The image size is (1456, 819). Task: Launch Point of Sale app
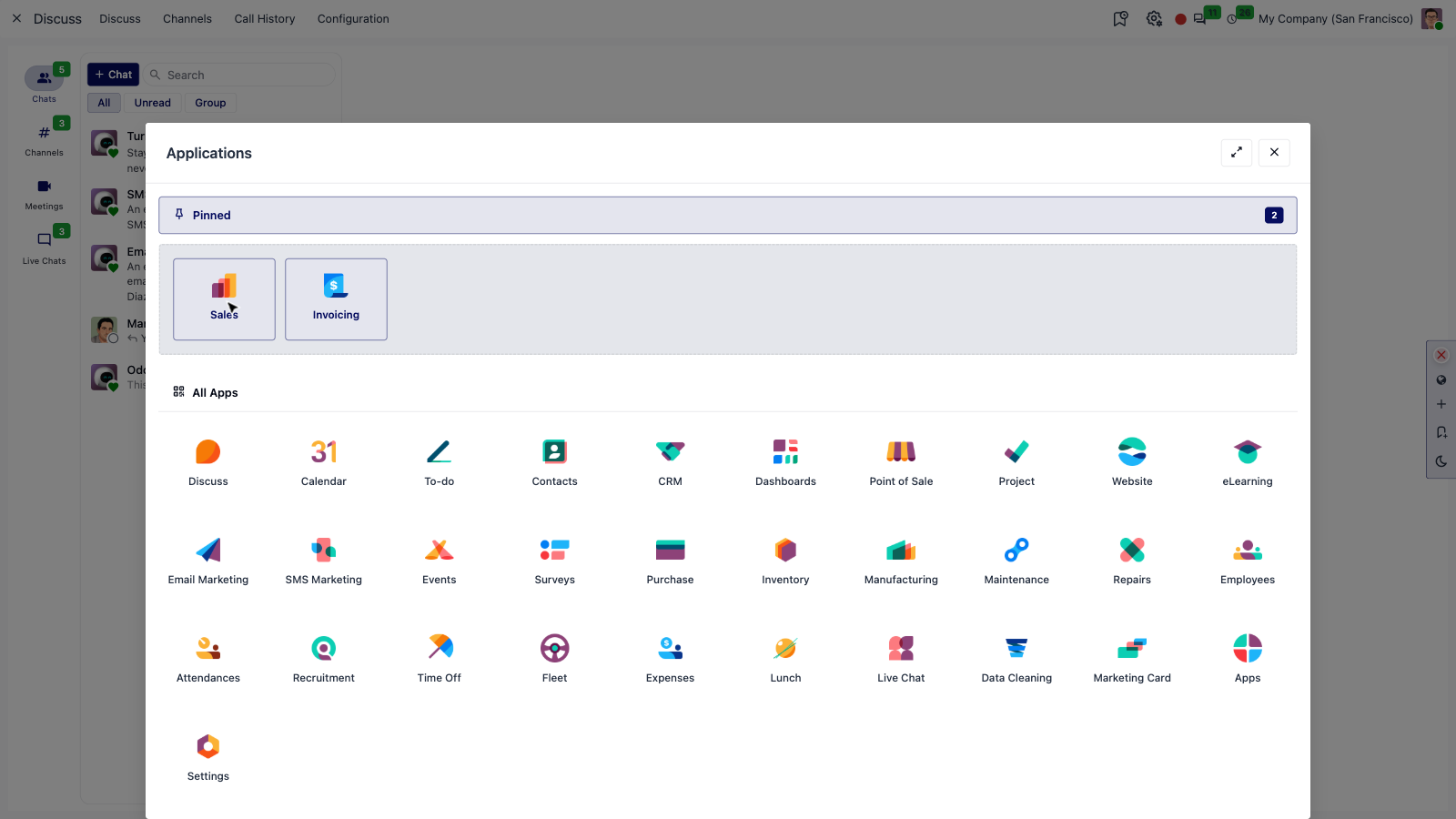tap(902, 462)
